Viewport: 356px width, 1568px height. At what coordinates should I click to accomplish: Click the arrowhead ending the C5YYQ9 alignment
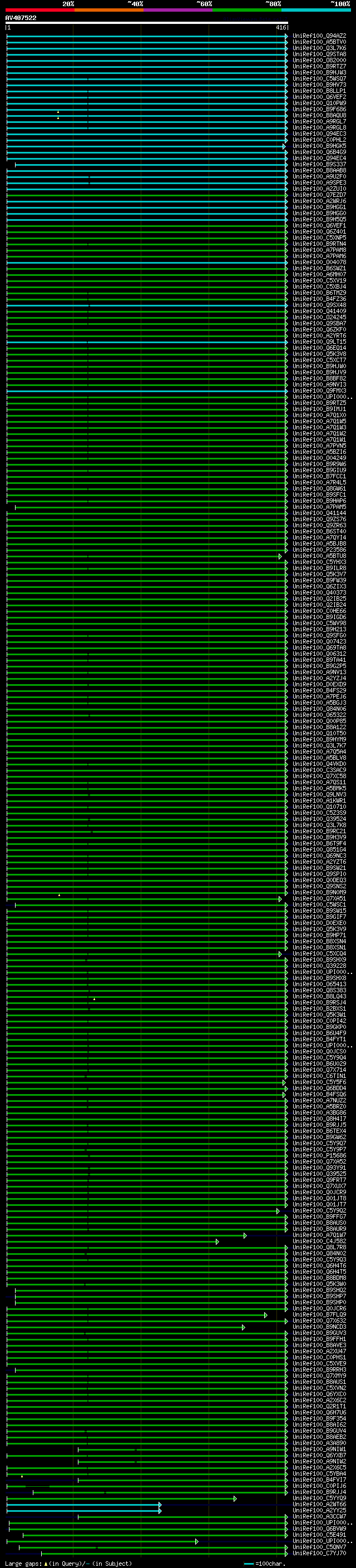point(235,1498)
